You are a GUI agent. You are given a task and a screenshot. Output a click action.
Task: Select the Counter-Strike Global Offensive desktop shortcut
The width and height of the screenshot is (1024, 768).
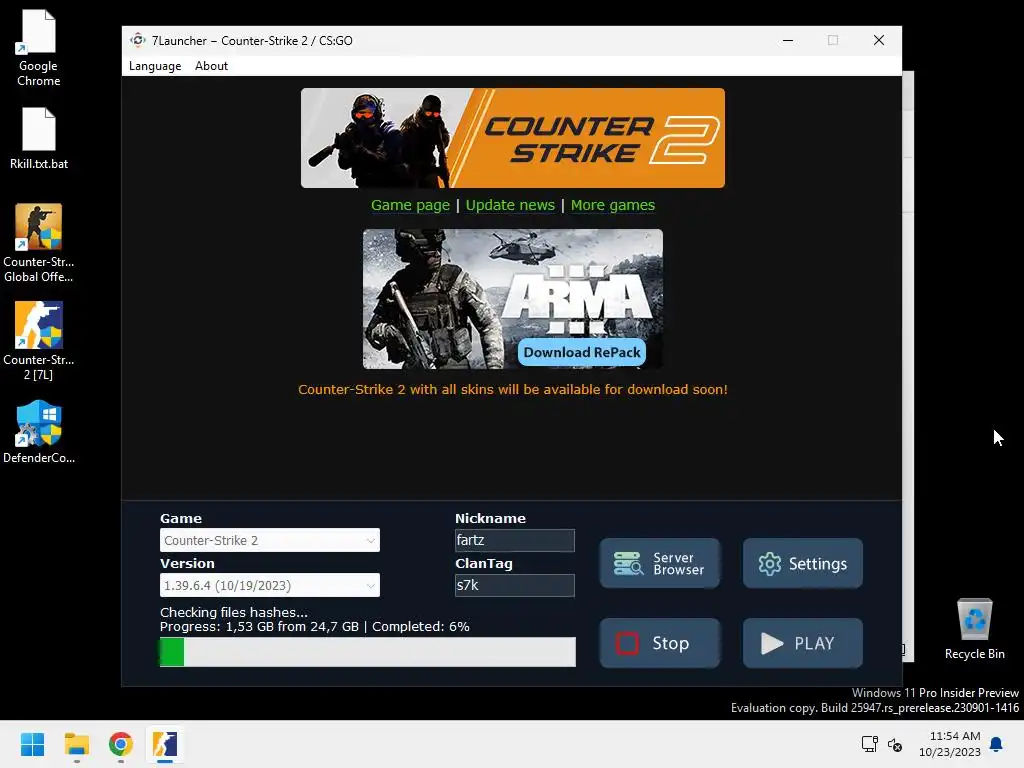[x=39, y=243]
